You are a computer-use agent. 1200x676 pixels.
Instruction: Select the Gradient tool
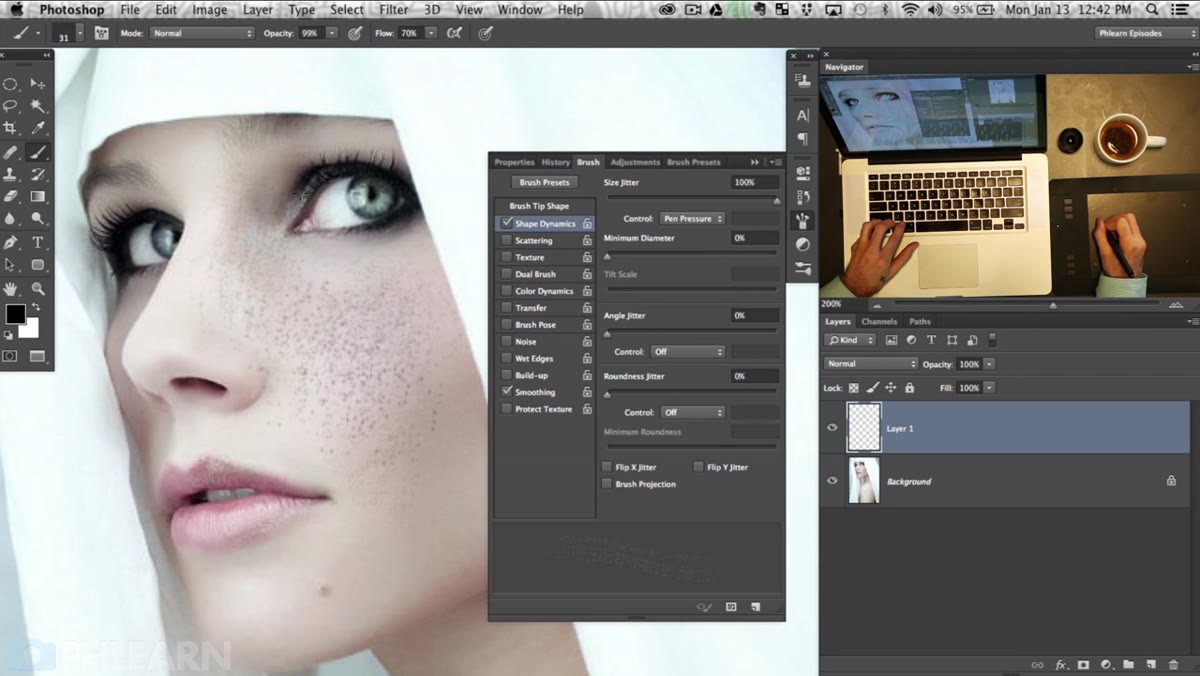click(37, 197)
